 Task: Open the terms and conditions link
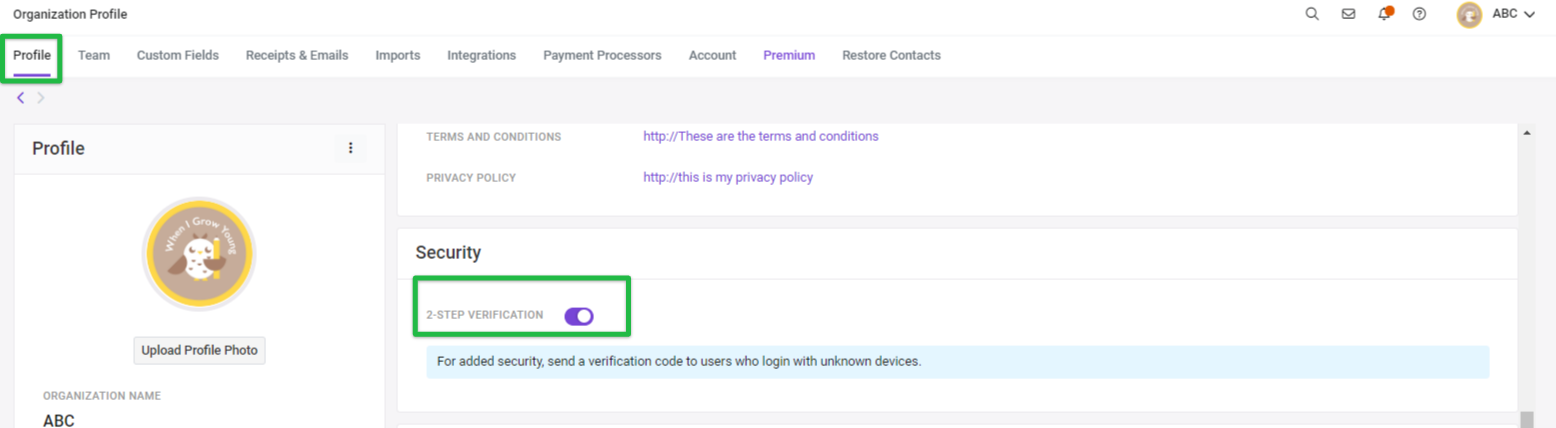coord(761,136)
